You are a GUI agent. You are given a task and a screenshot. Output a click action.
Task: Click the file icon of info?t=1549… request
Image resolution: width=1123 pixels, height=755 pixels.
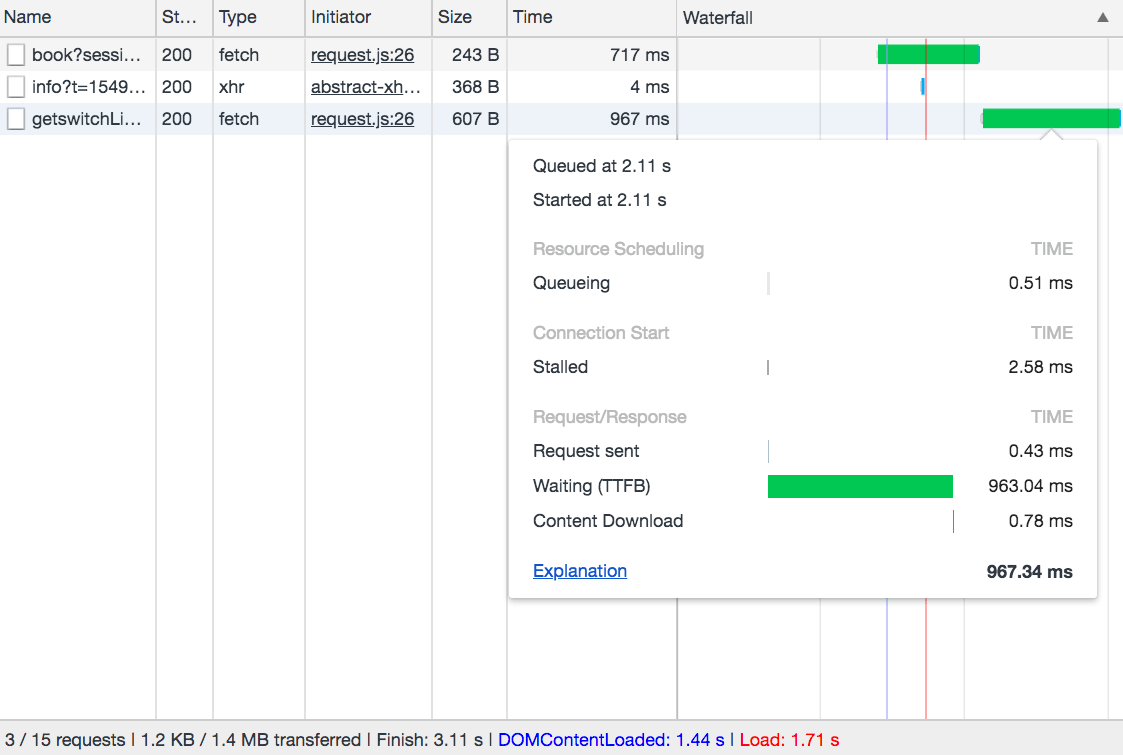click(x=16, y=87)
